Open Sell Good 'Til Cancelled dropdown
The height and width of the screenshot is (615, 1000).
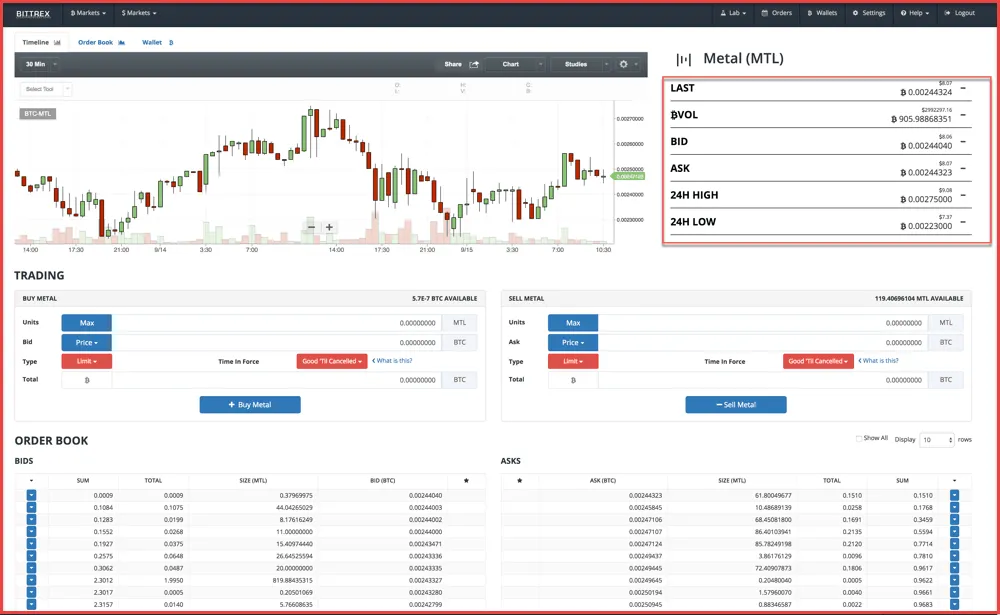coord(818,361)
